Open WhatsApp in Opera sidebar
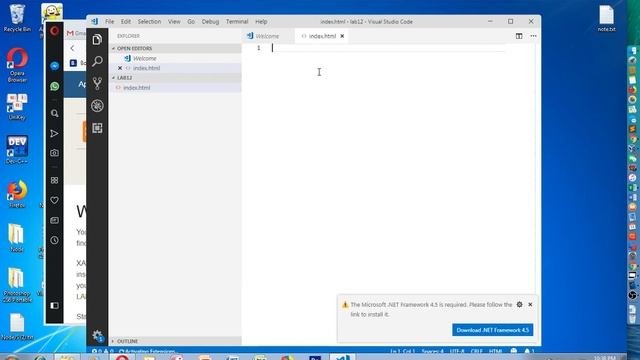Screen dimensions: 640x360 point(54,86)
